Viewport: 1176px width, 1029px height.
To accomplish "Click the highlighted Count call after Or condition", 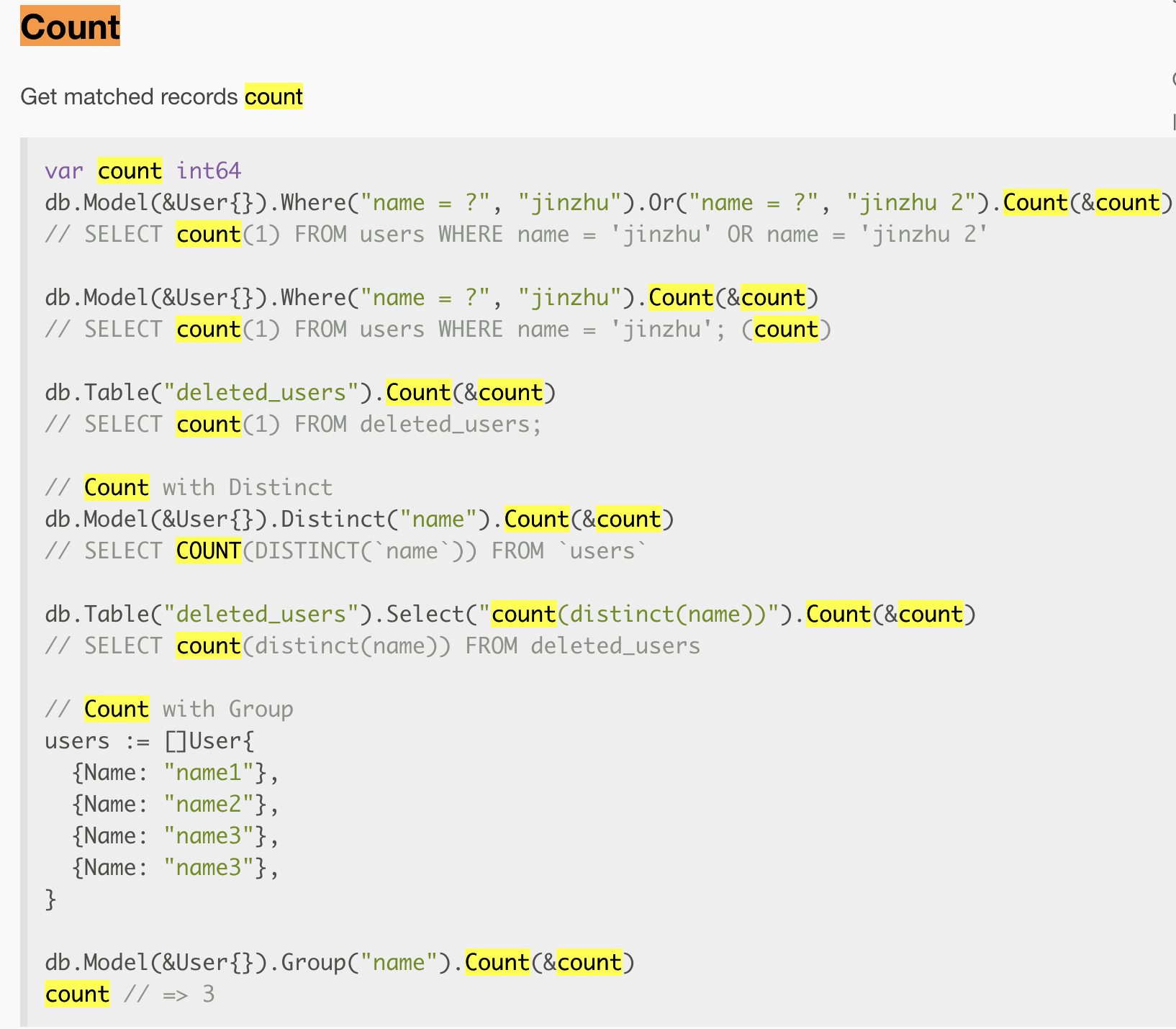I will (x=1035, y=202).
